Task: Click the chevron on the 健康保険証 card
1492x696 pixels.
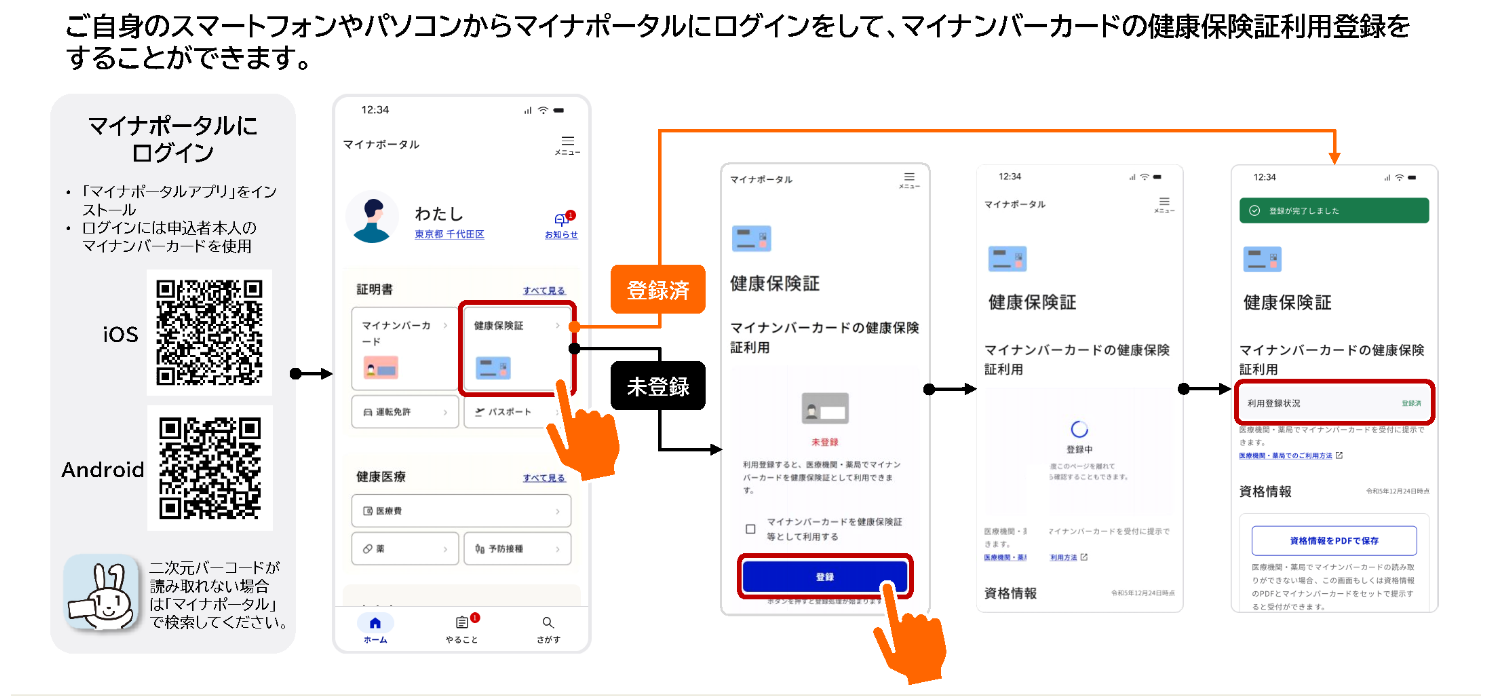Action: 557,325
